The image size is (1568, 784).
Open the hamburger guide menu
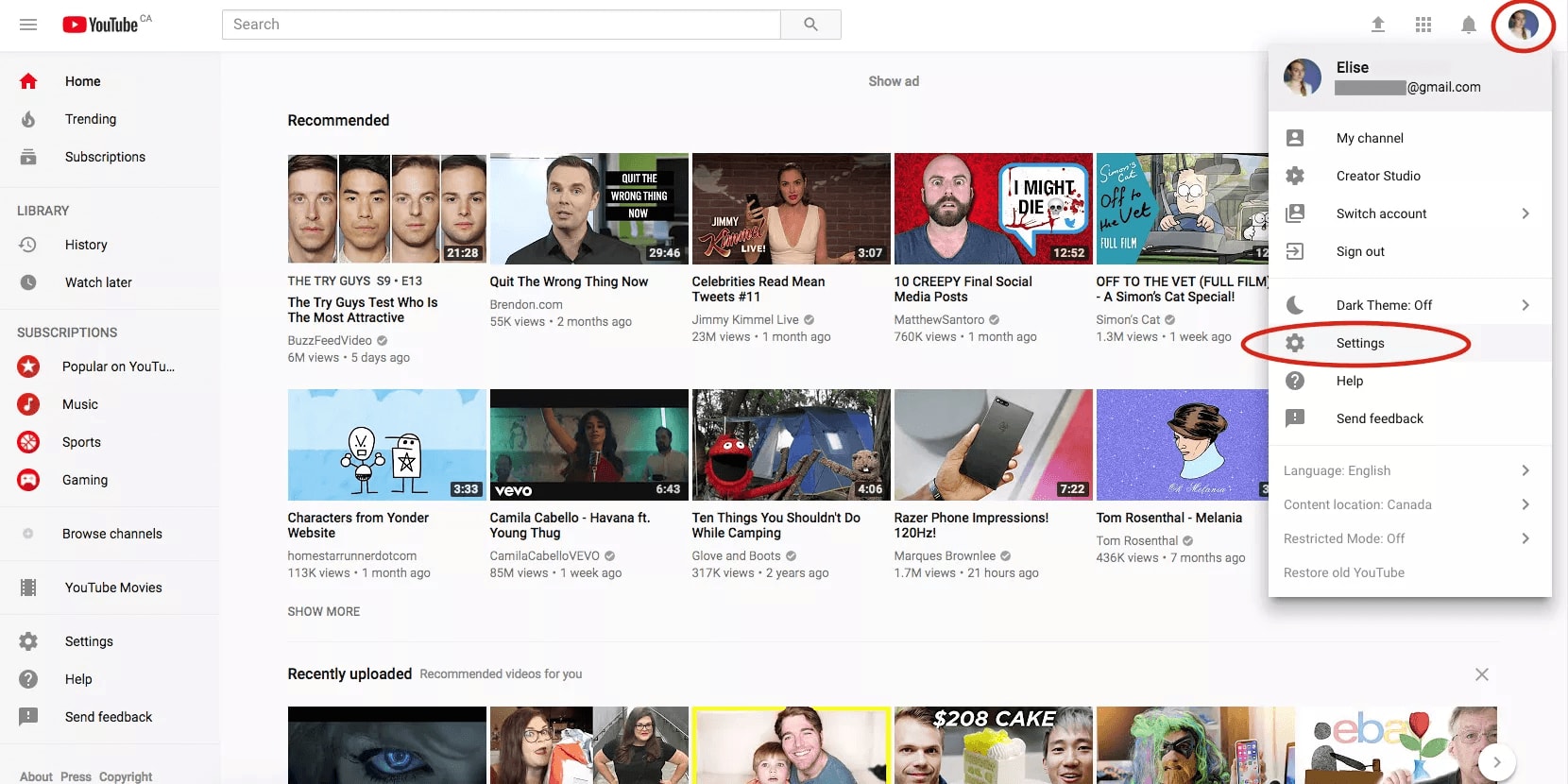[x=28, y=25]
